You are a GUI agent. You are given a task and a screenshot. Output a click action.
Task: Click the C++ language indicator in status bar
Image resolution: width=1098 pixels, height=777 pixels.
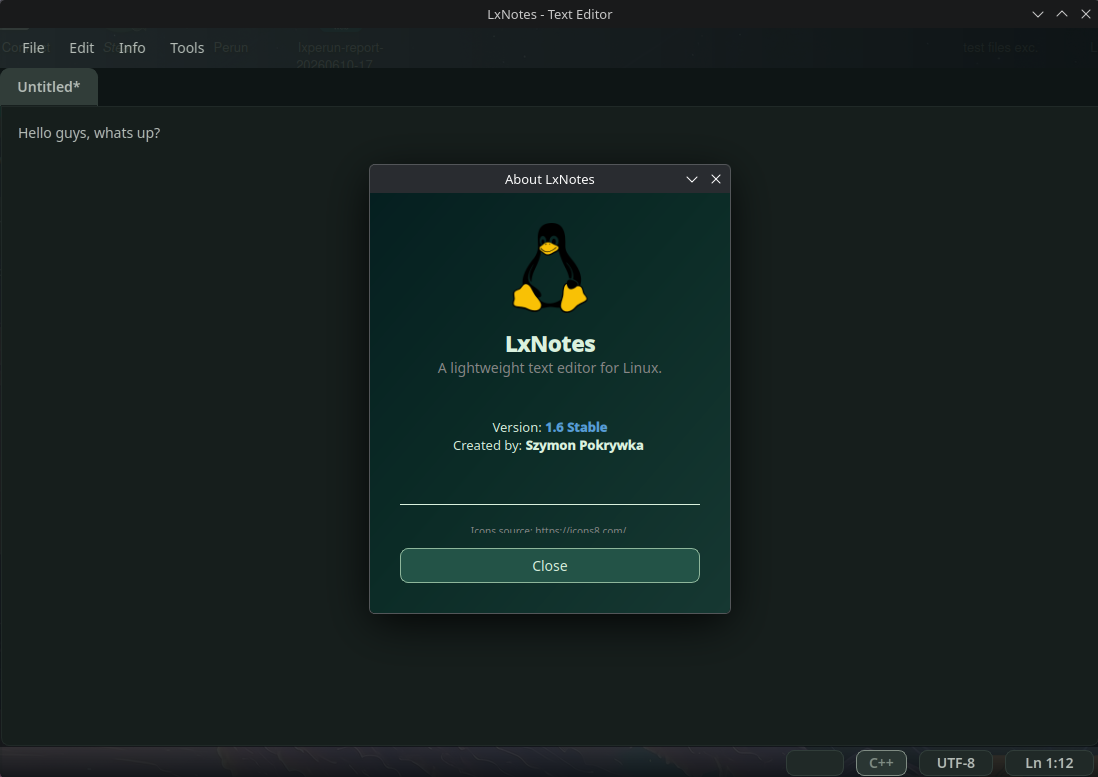tap(881, 763)
